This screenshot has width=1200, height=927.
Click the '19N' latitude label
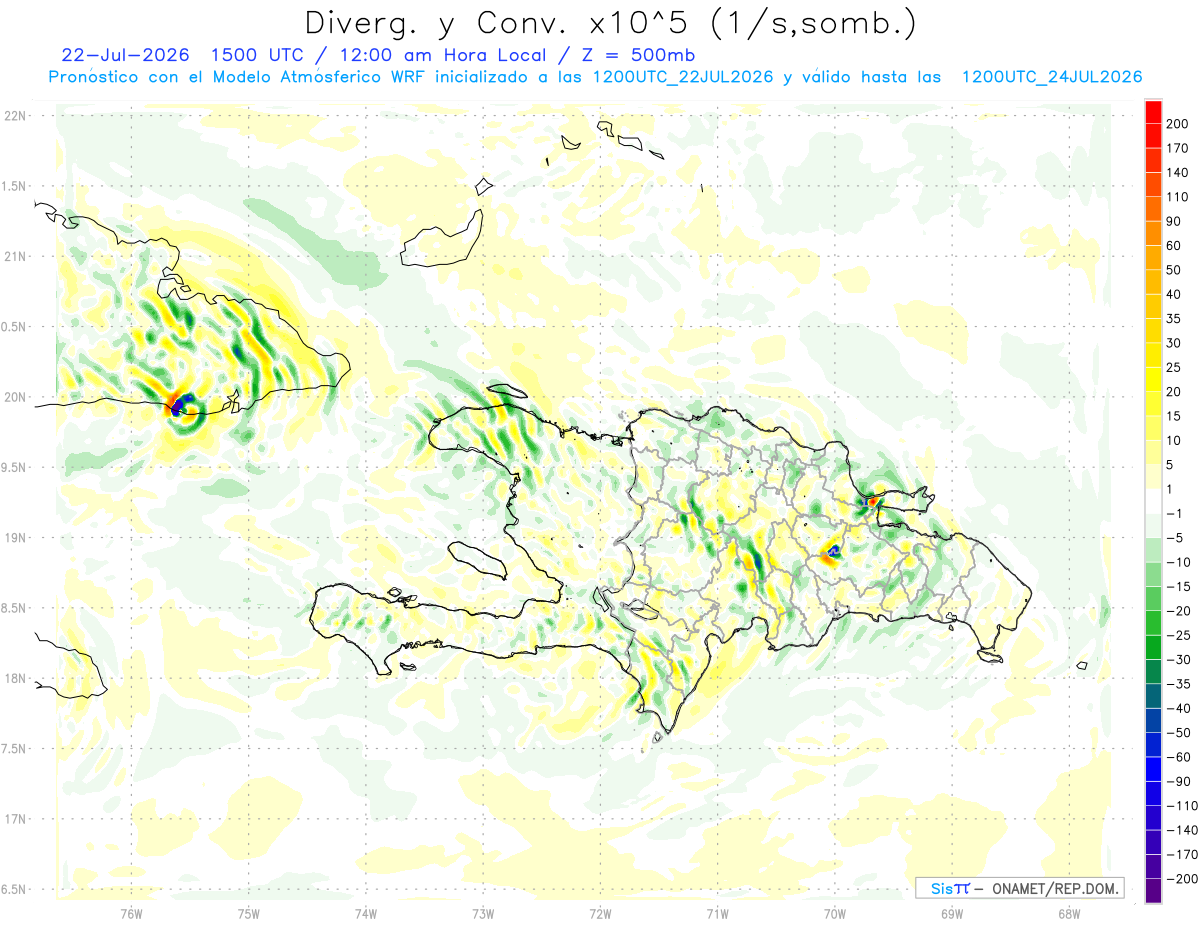pyautogui.click(x=14, y=538)
